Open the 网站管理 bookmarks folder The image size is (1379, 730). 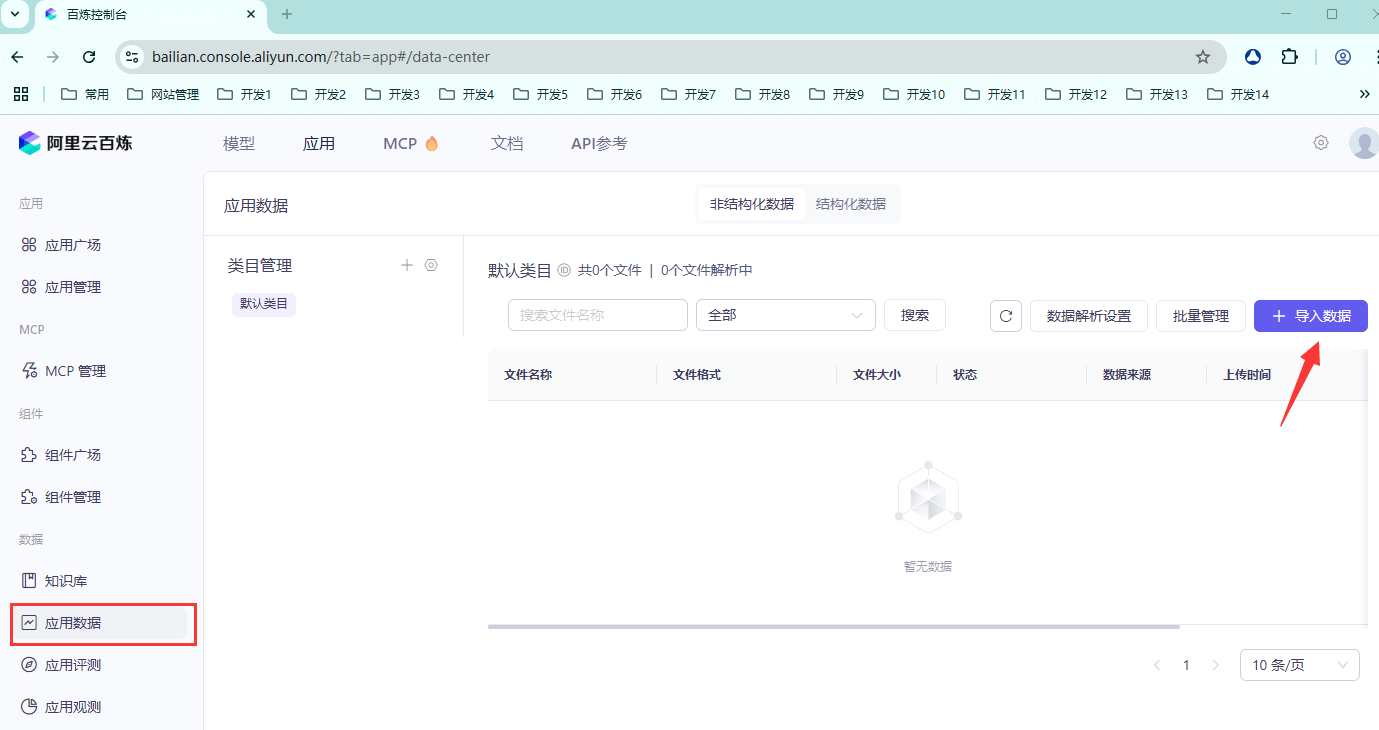click(163, 94)
